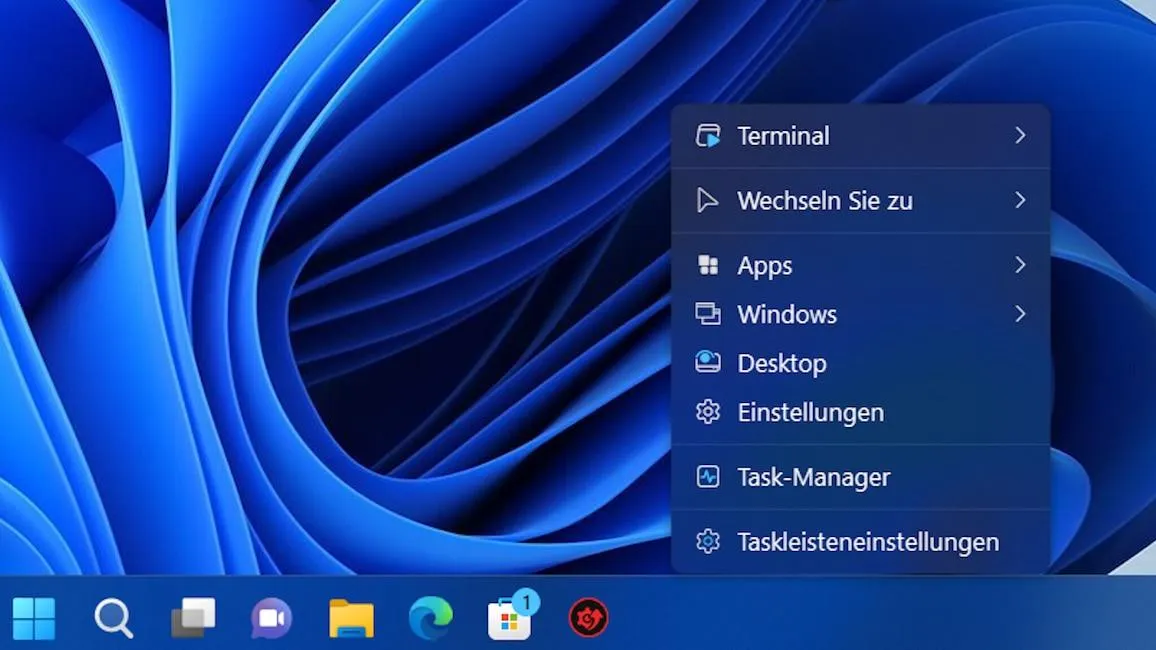Expand the Terminal submenu chevron
The image size is (1156, 650).
[1020, 135]
